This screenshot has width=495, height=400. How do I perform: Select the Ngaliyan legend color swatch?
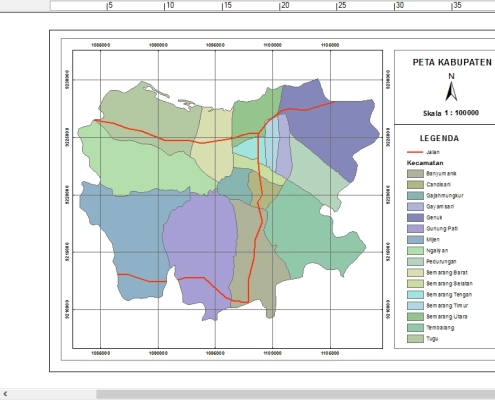[415, 251]
